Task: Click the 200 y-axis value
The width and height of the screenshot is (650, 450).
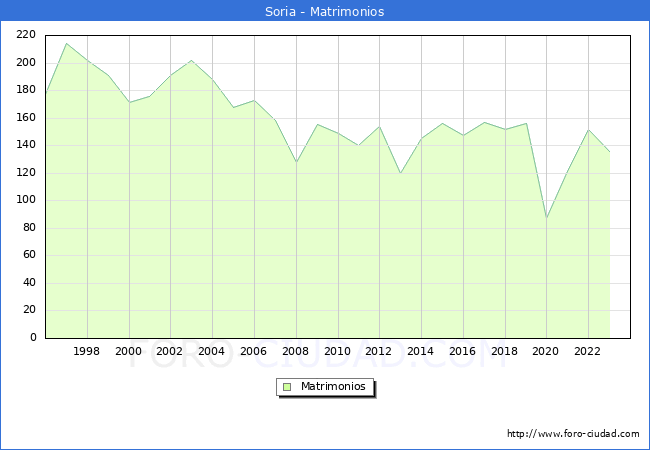Action: click(x=26, y=63)
